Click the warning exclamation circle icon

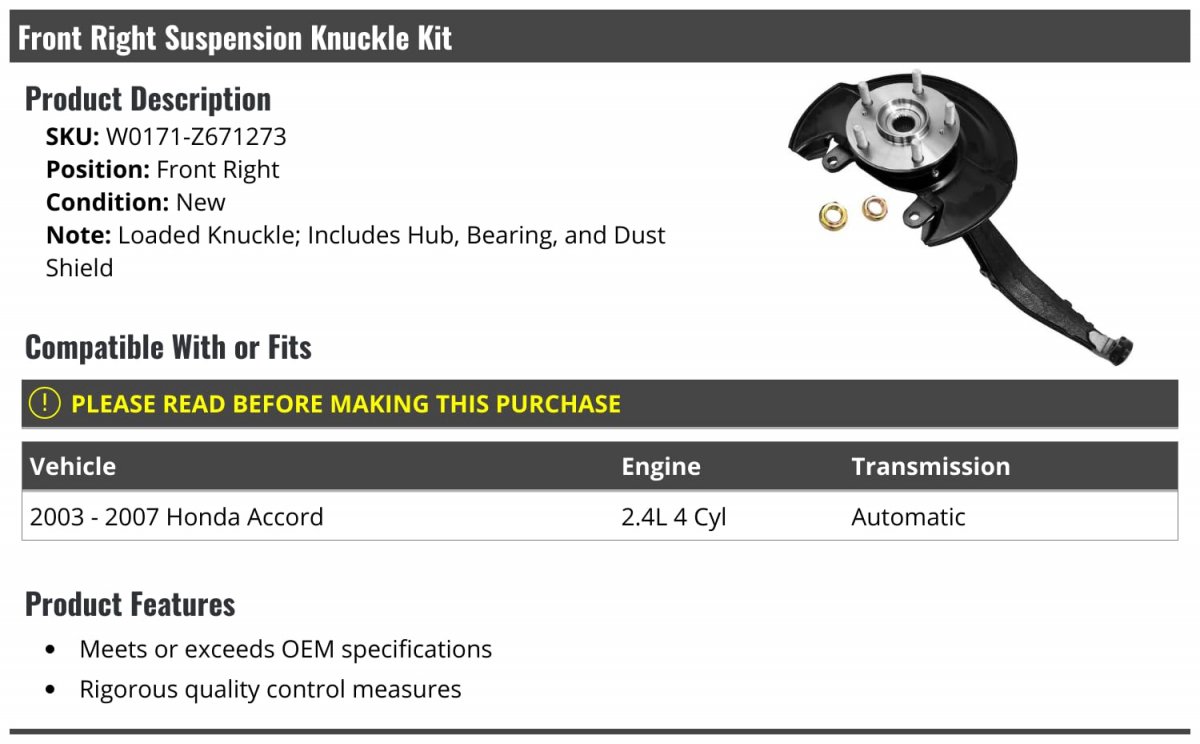click(x=44, y=403)
